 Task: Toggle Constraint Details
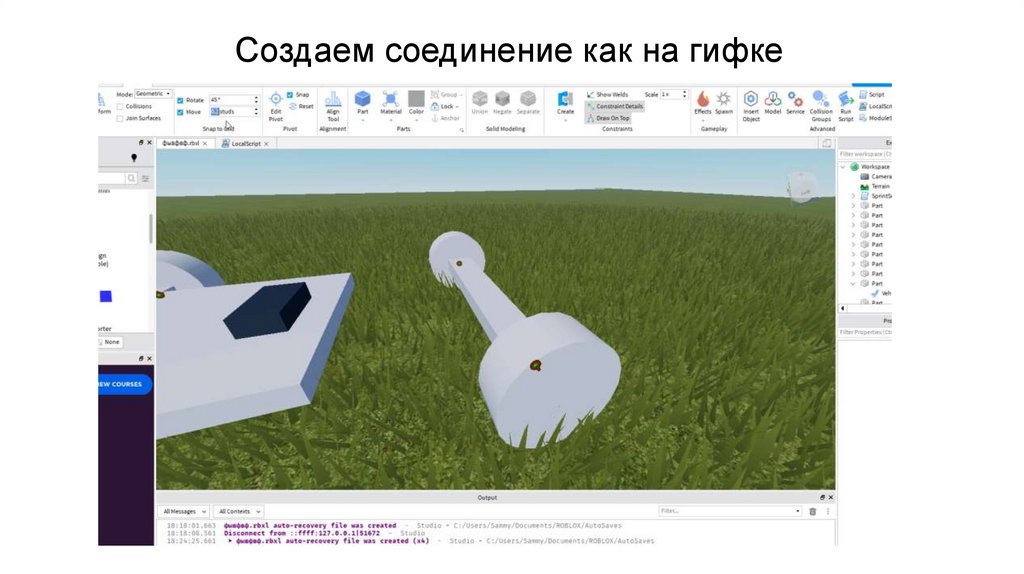[x=615, y=106]
